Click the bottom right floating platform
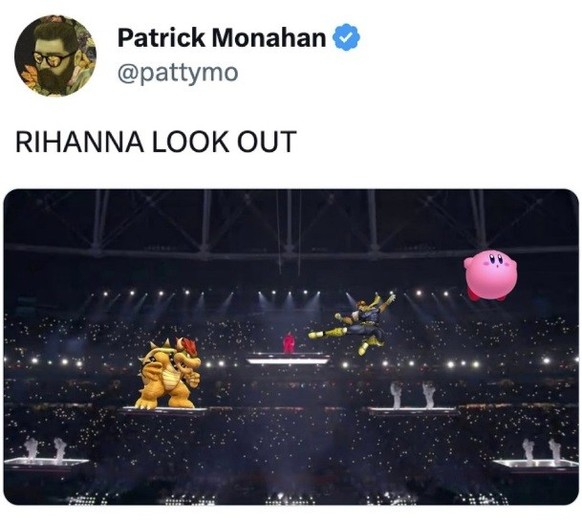This screenshot has height=523, width=582. [x=536, y=465]
